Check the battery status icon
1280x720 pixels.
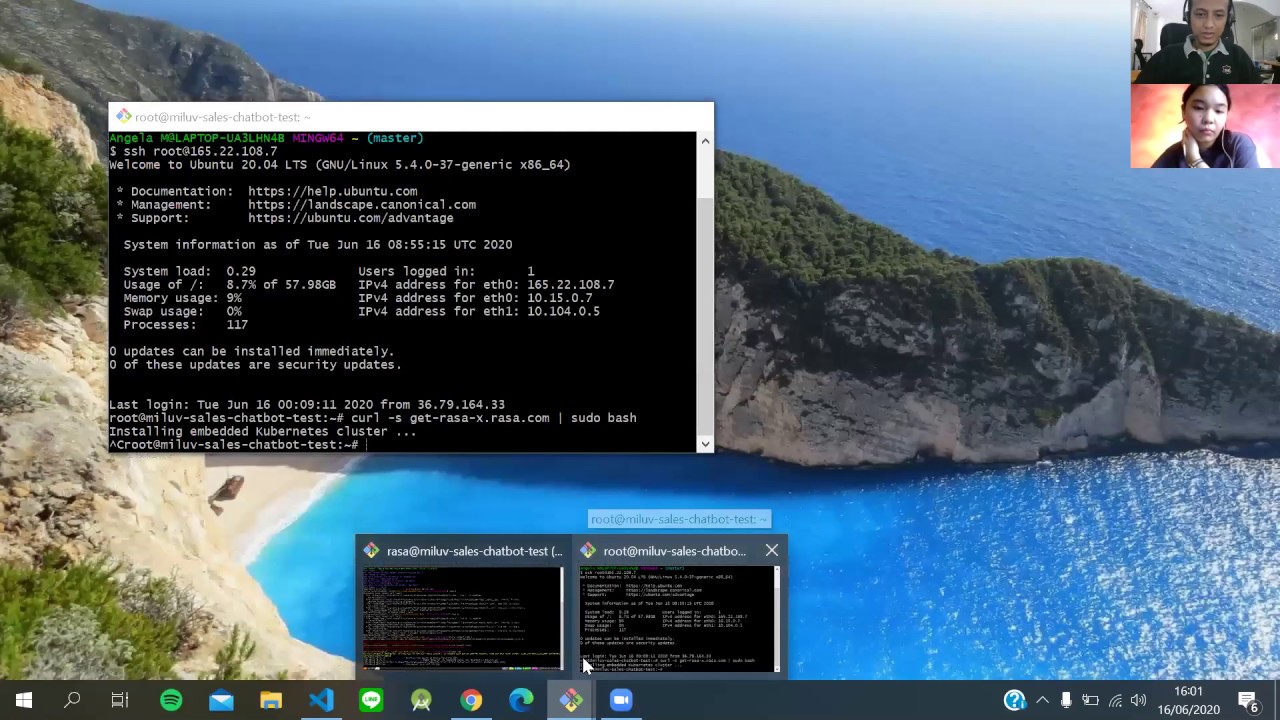(1090, 700)
